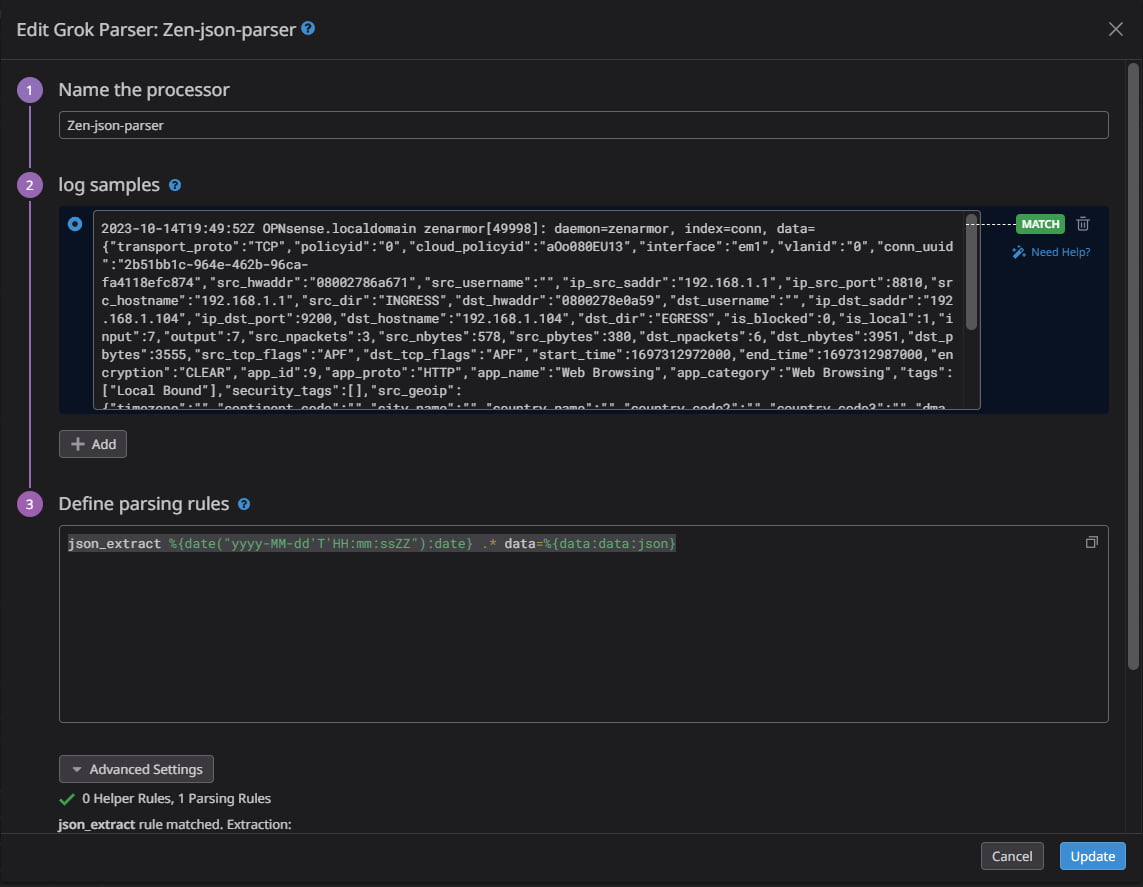The image size is (1143, 887).
Task: Click the green MATCH badge
Action: click(1040, 224)
